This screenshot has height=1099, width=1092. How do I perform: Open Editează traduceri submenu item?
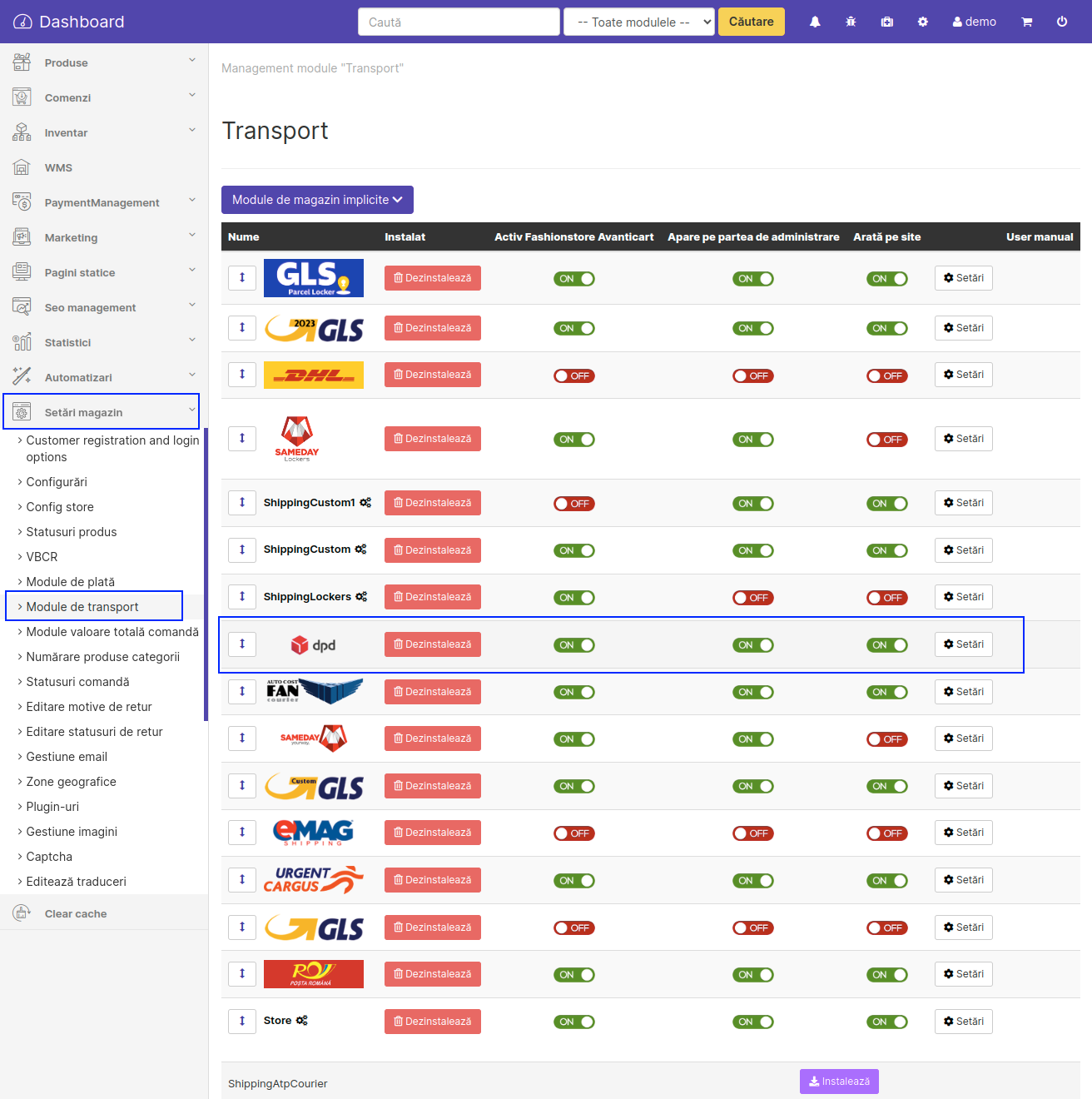point(76,882)
